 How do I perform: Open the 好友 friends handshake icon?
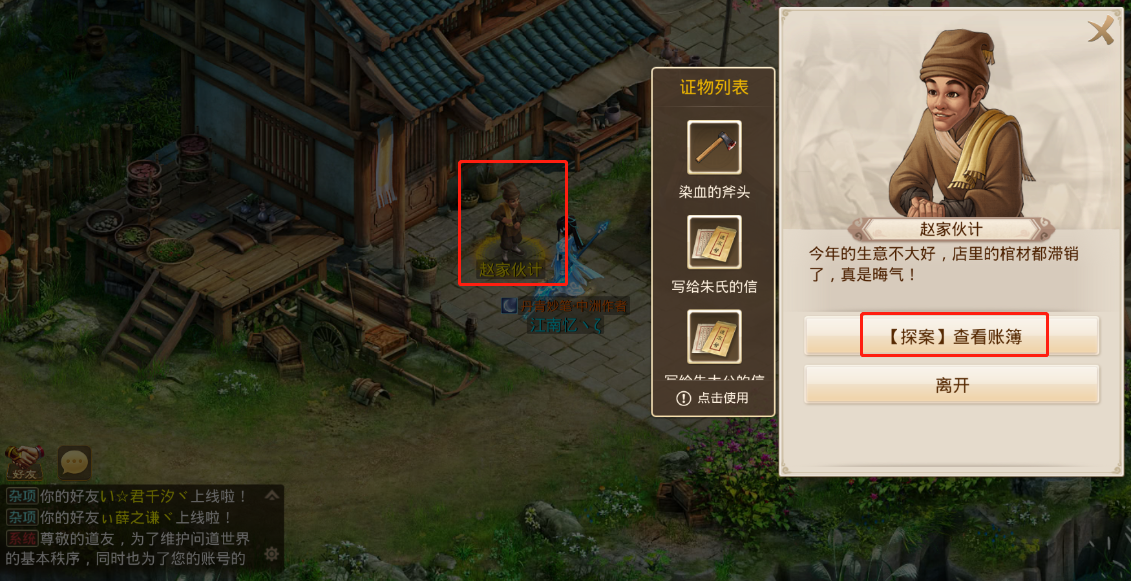[x=25, y=463]
